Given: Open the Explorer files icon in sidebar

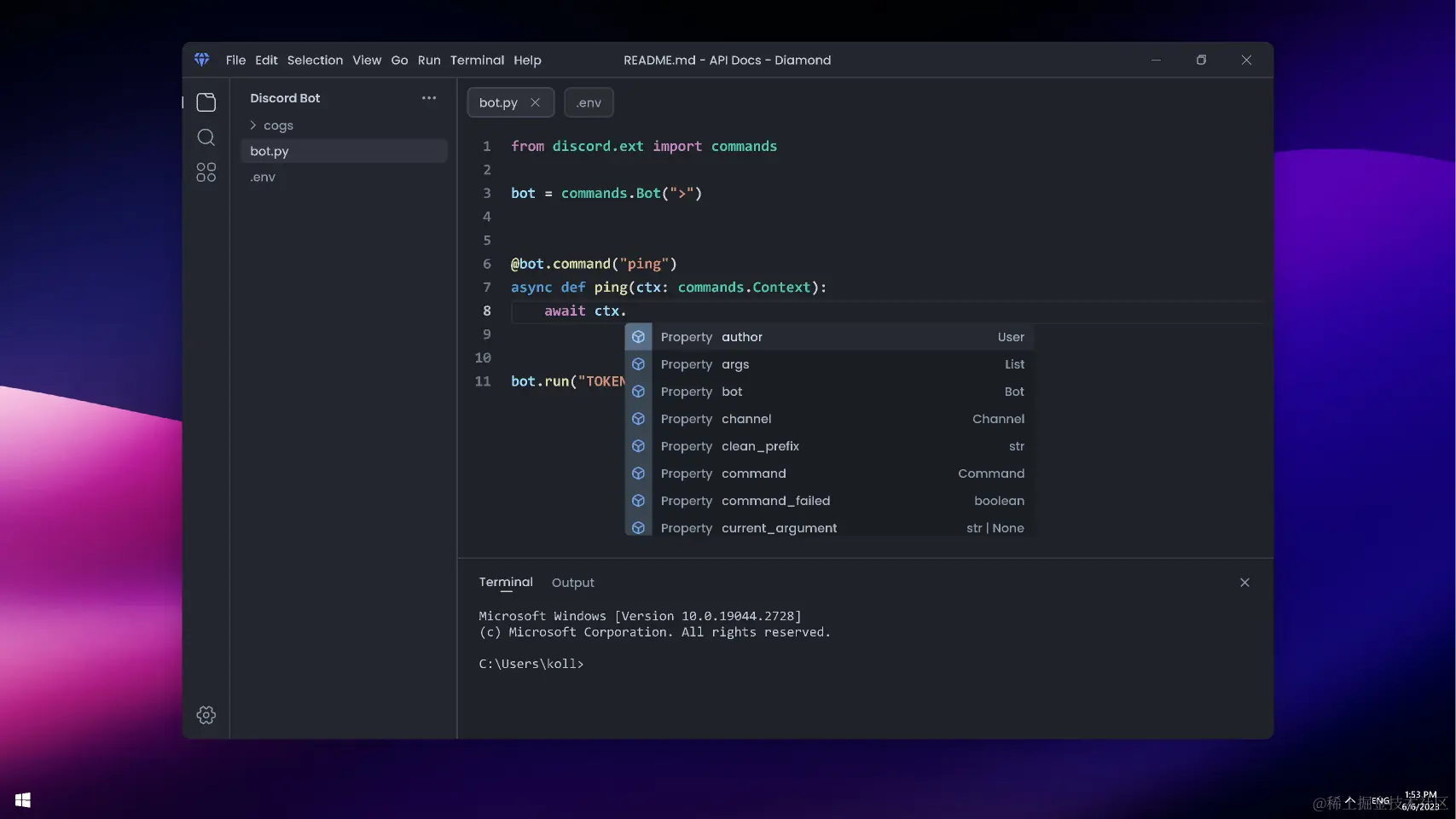Looking at the screenshot, I should pos(206,102).
